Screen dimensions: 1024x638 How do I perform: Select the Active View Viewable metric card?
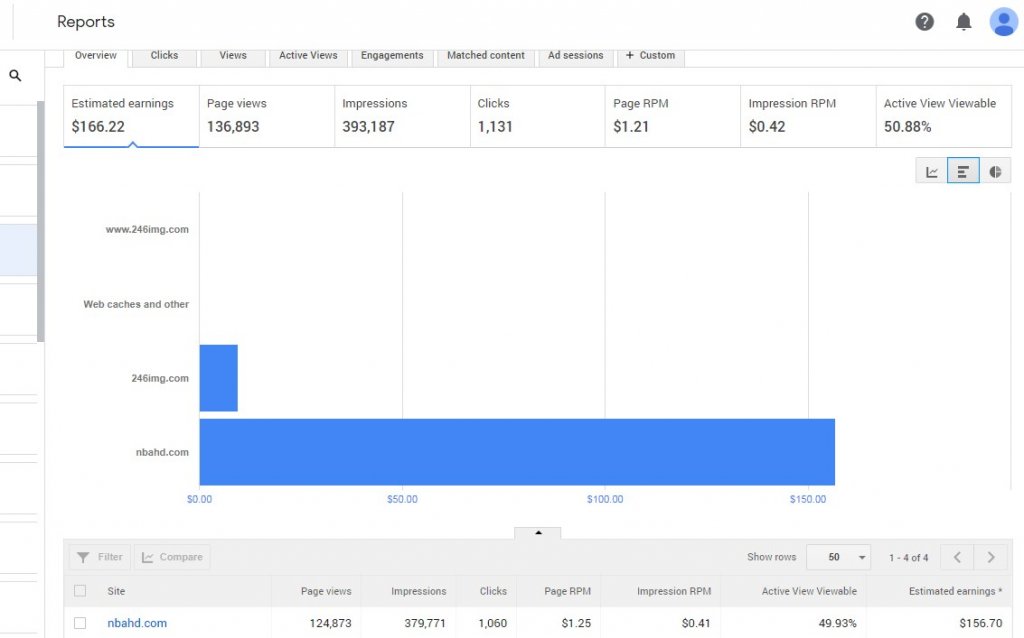click(944, 116)
